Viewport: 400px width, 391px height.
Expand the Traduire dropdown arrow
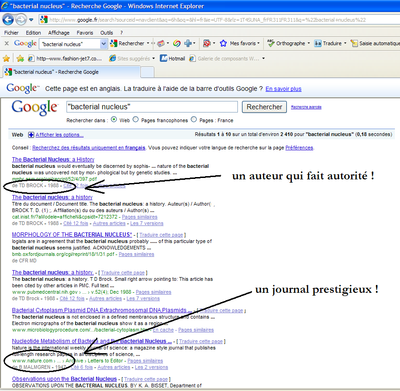[x=345, y=43]
